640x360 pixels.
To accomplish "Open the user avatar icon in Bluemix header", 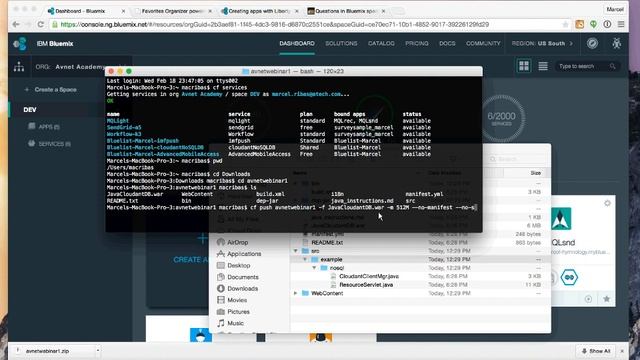I will coord(616,43).
